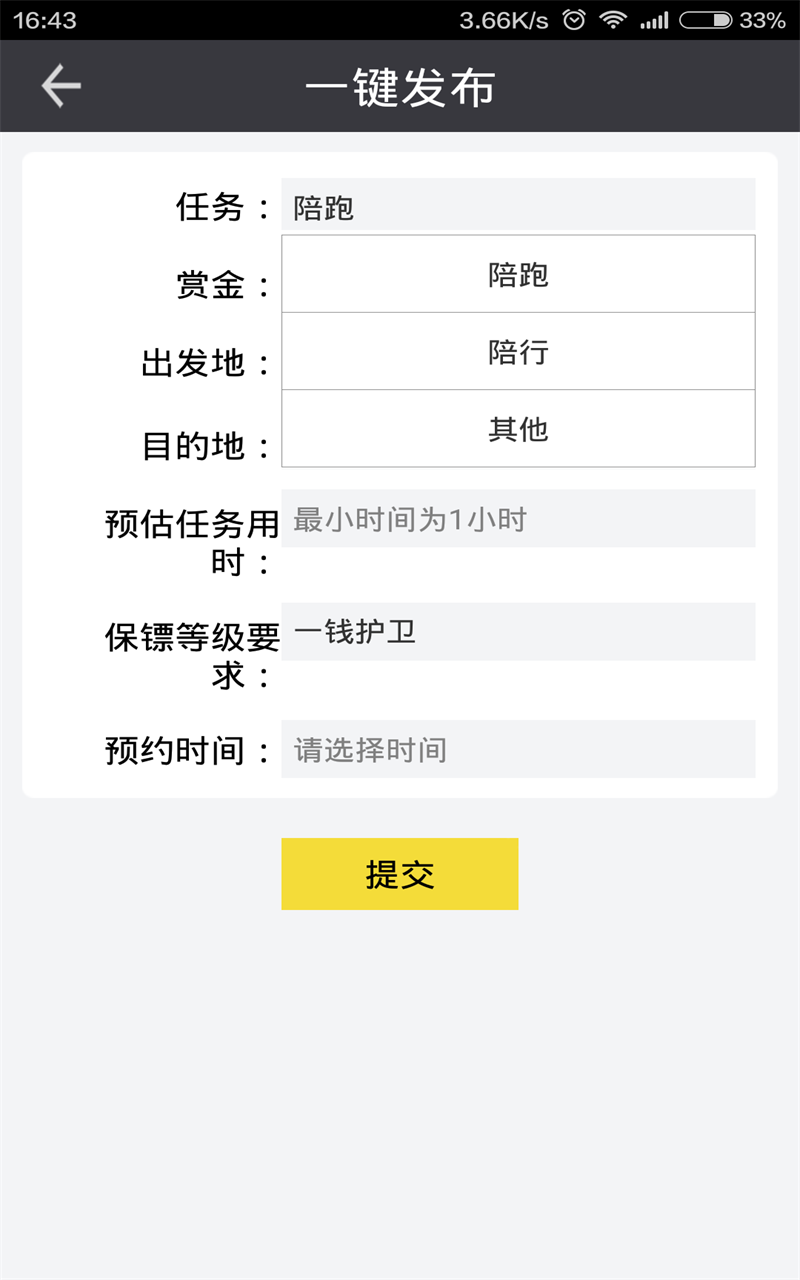Select 陪行 from the dropdown list
Screen dimensions: 800x1280
[517, 351]
